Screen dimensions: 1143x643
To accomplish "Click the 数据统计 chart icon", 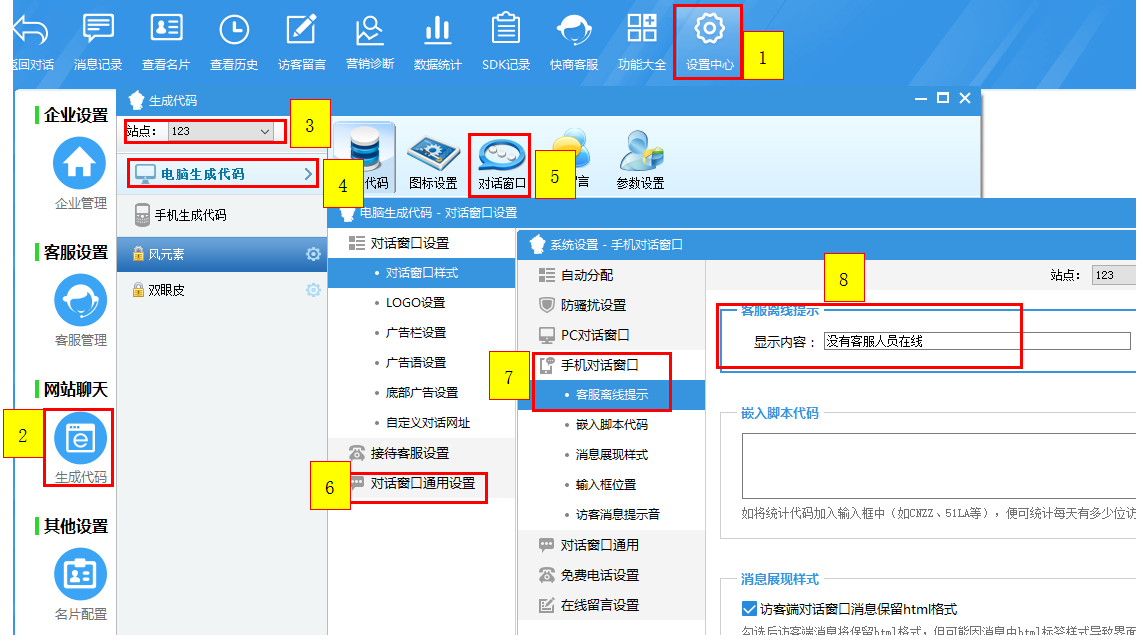I will (437, 31).
